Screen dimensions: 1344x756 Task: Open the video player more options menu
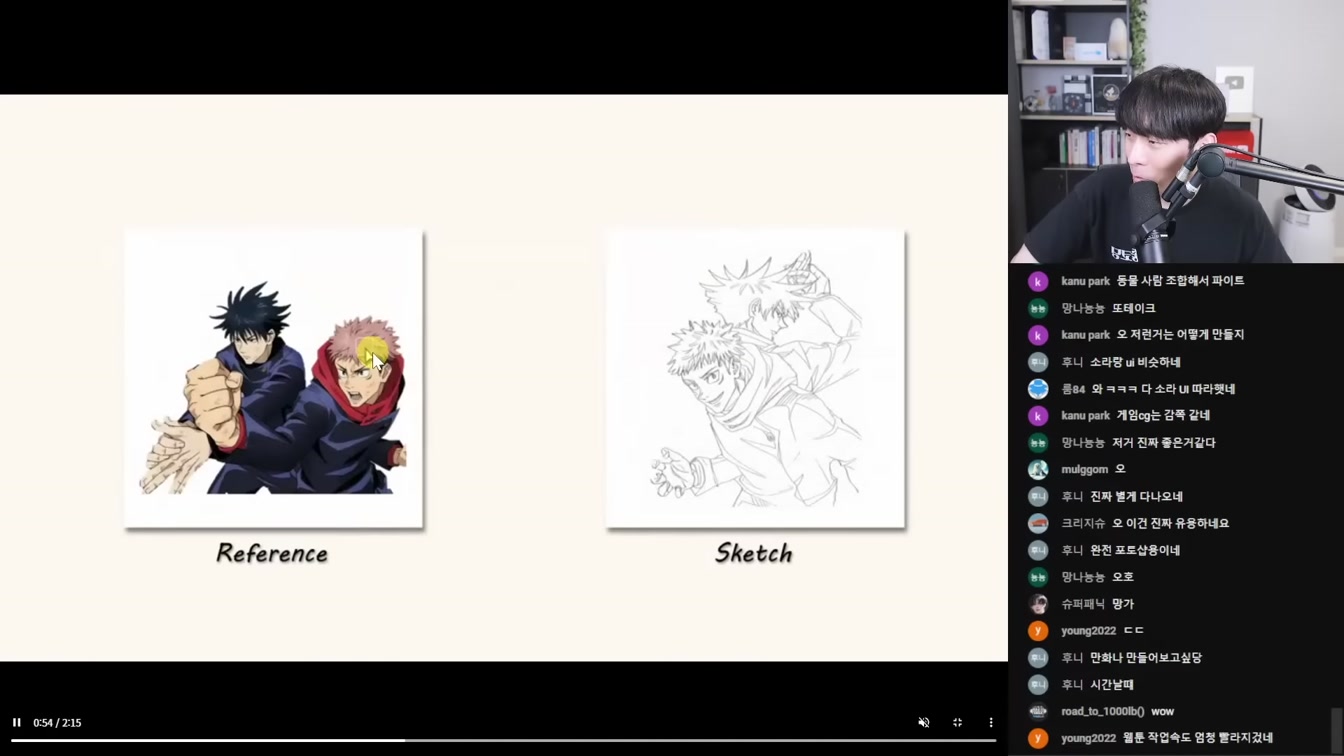[x=991, y=722]
